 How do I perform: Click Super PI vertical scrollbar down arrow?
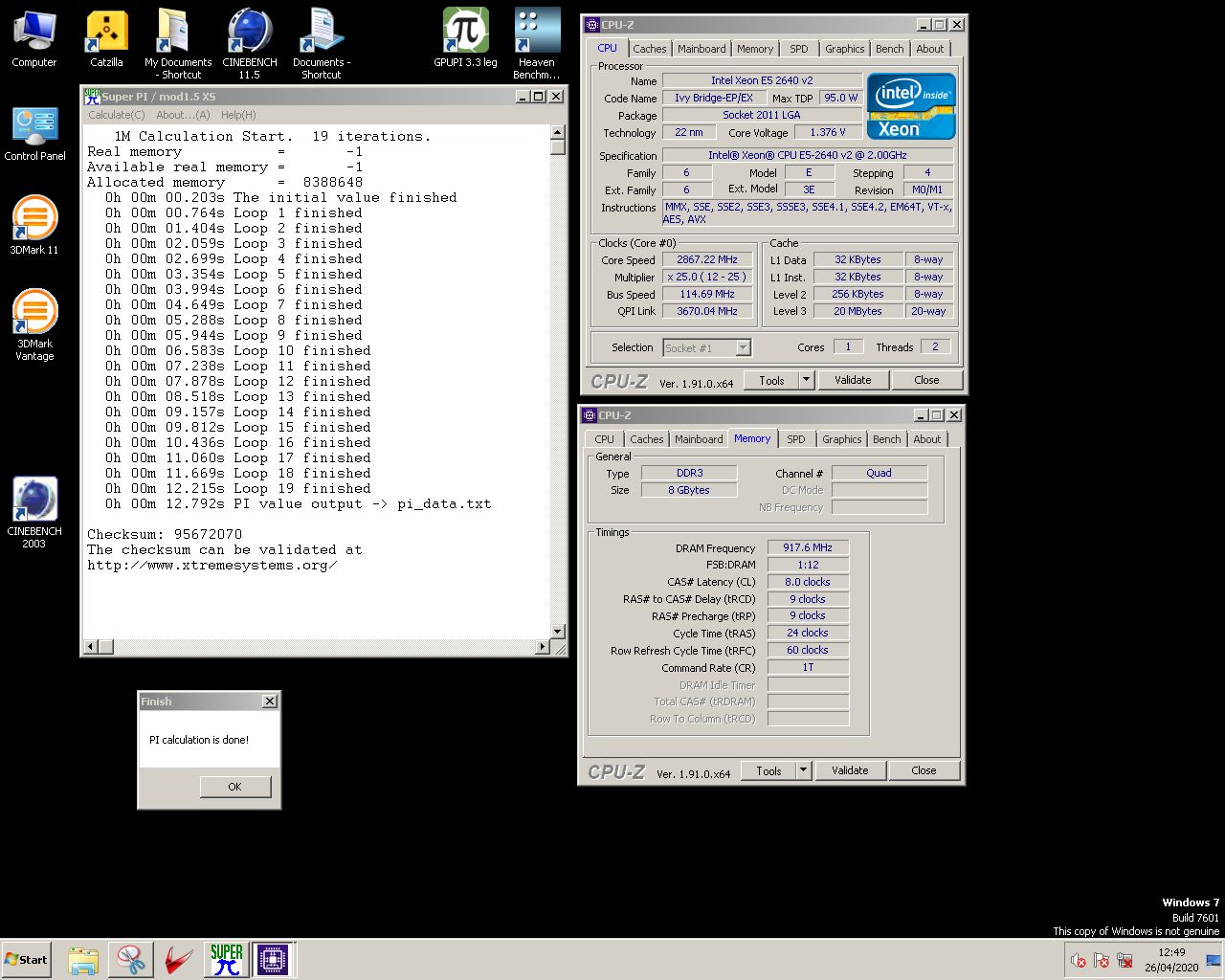[x=558, y=632]
